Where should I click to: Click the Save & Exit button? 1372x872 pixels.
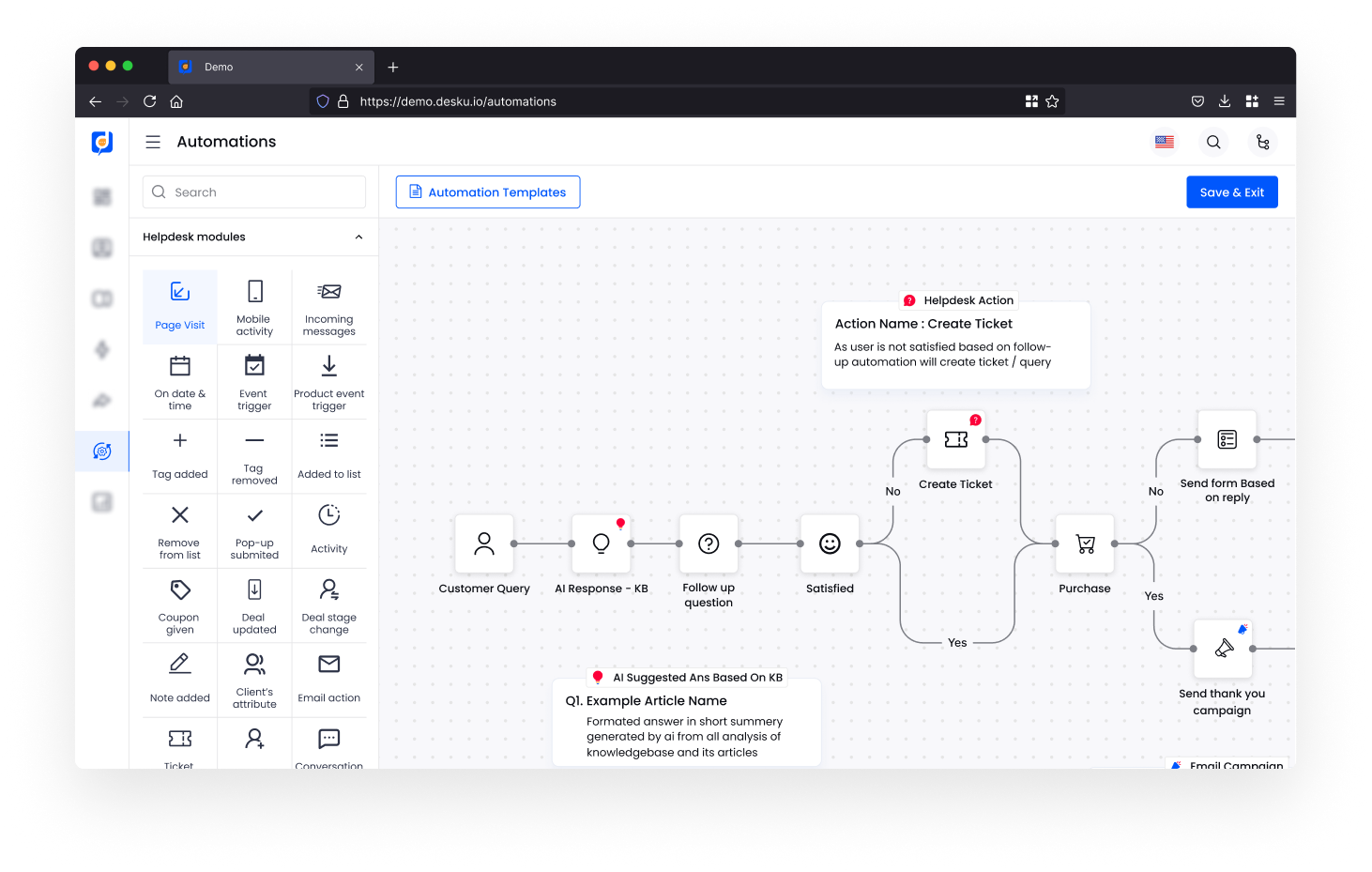pyautogui.click(x=1231, y=191)
